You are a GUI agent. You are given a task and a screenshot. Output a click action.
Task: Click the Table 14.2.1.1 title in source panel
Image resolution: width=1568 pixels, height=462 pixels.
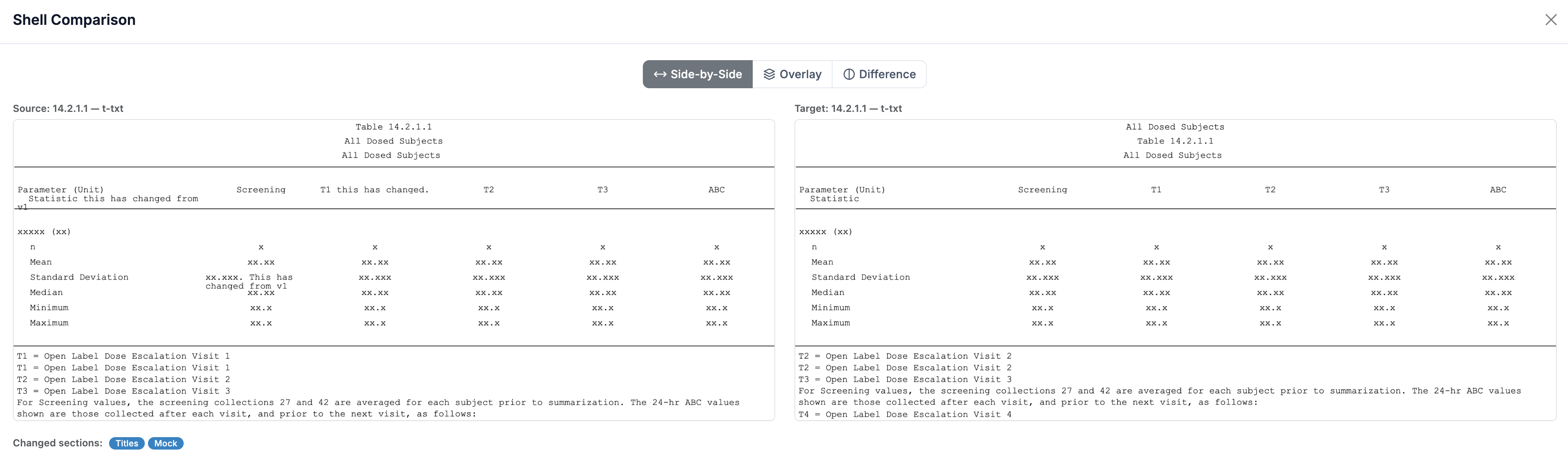click(394, 127)
